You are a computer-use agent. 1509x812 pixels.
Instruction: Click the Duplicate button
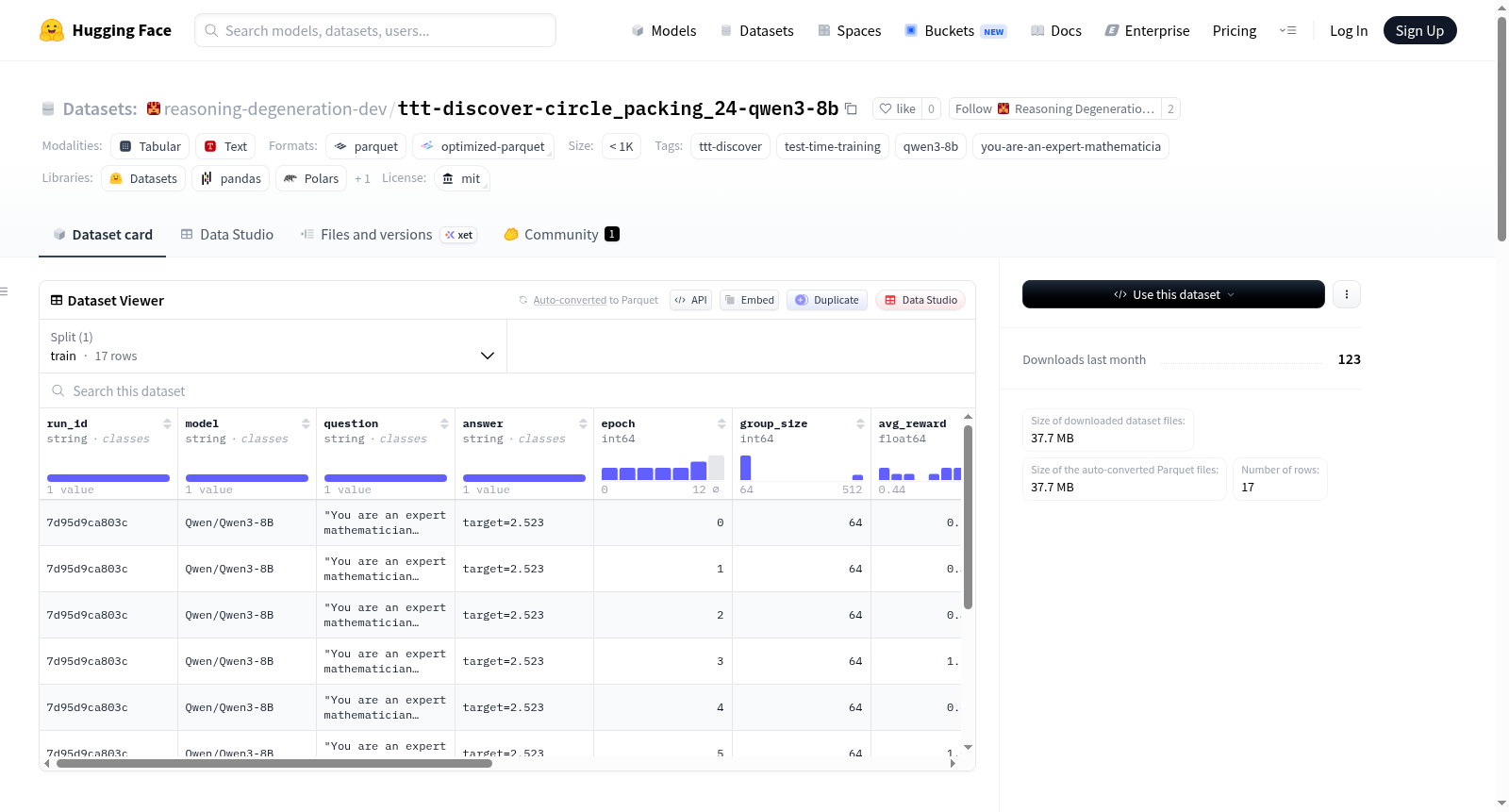coord(827,300)
